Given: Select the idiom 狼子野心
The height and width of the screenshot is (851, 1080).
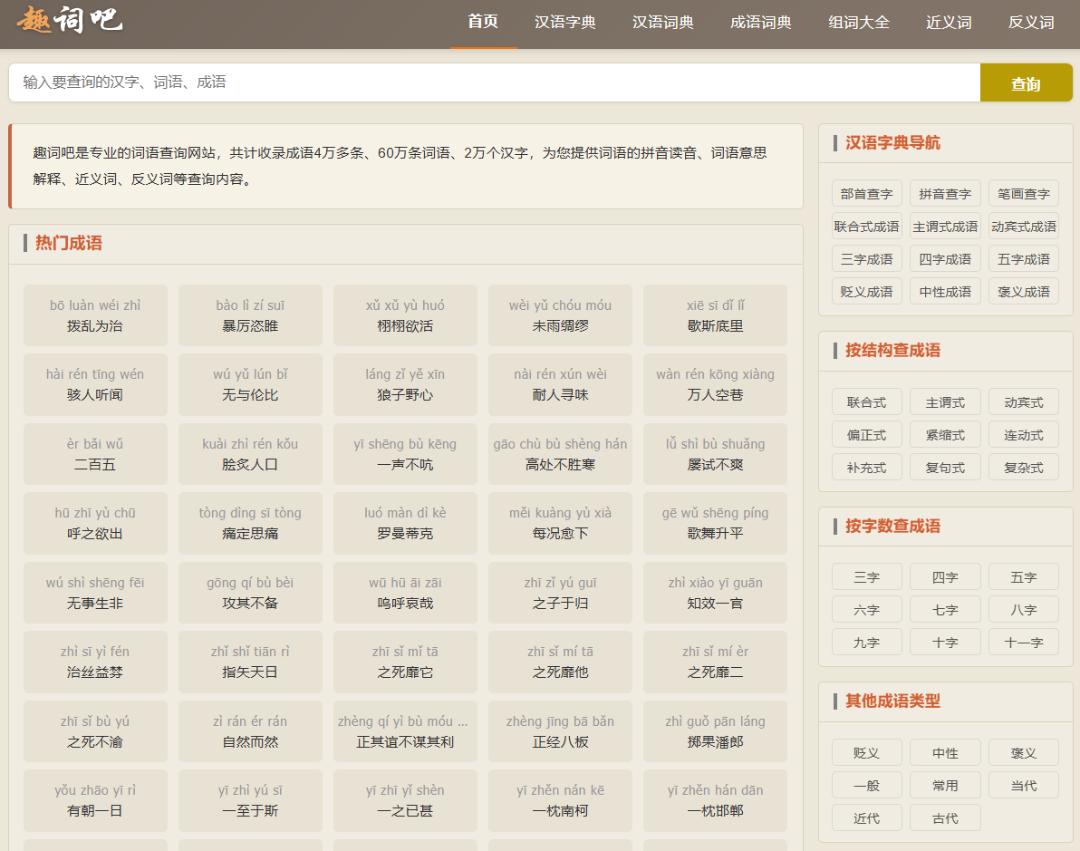Looking at the screenshot, I should (x=405, y=384).
